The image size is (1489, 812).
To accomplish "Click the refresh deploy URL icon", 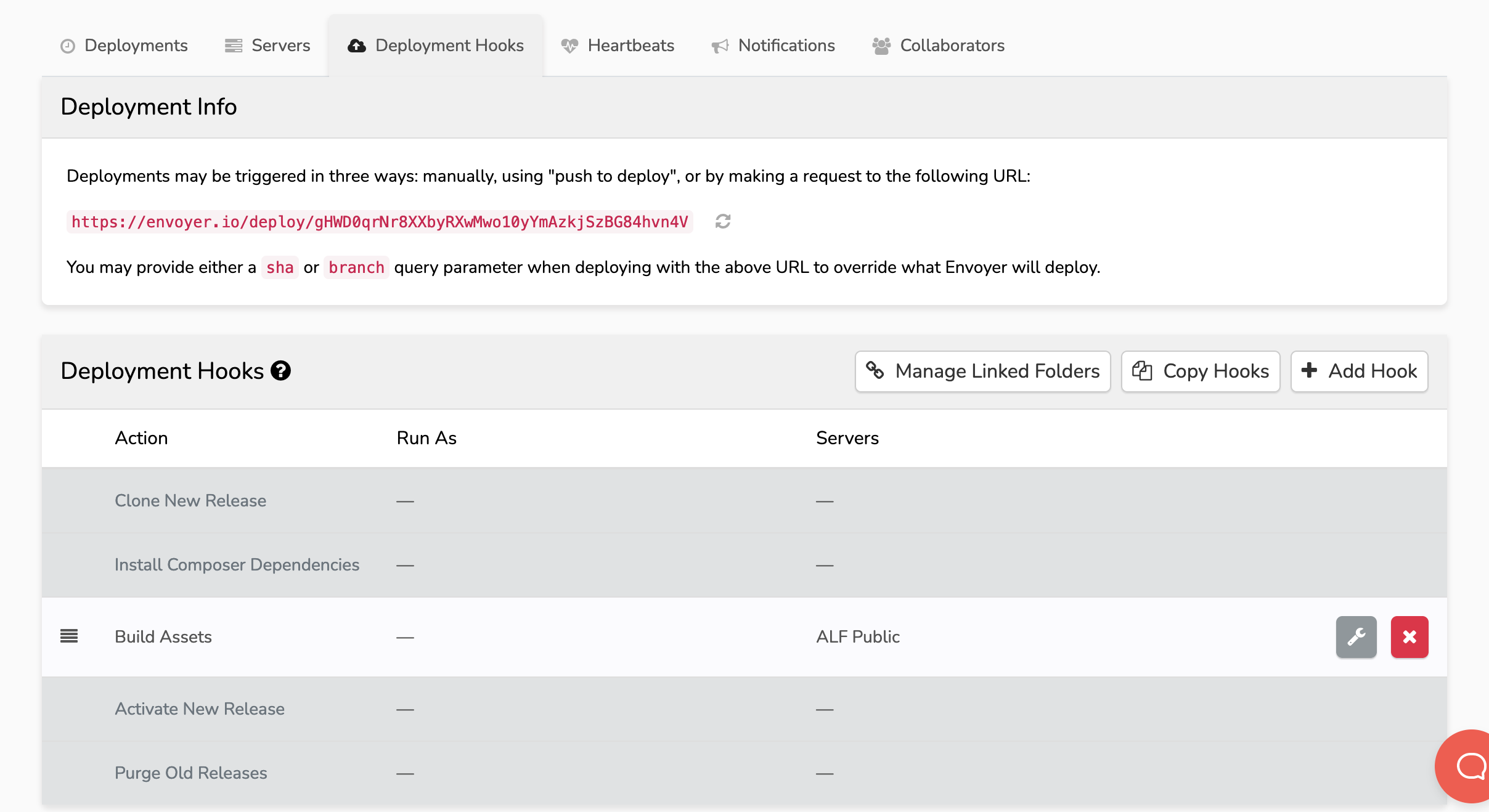I will pyautogui.click(x=723, y=221).
